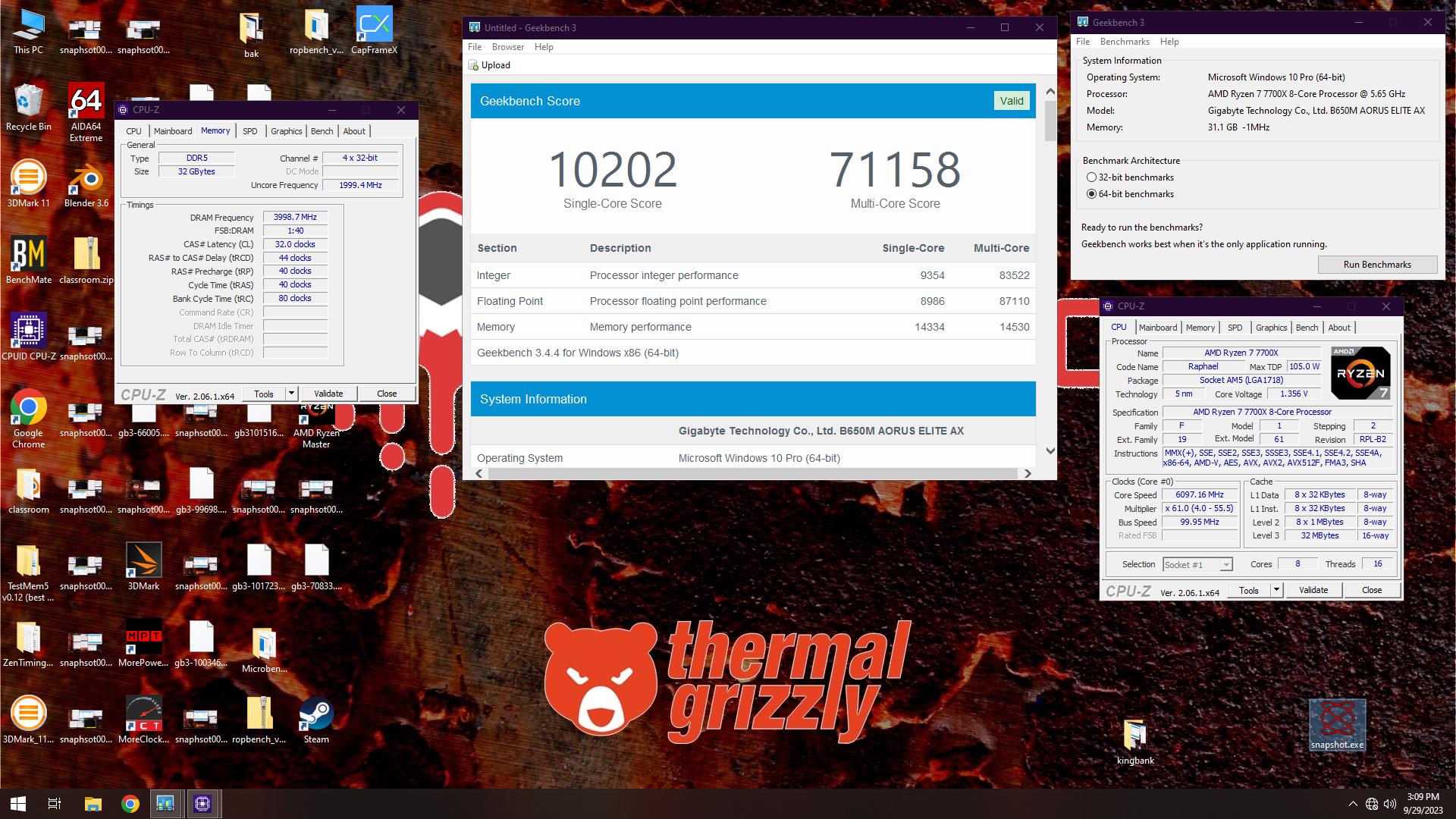Screen dimensions: 1456x819
Task: Open Chrome from the taskbar
Action: [x=130, y=804]
